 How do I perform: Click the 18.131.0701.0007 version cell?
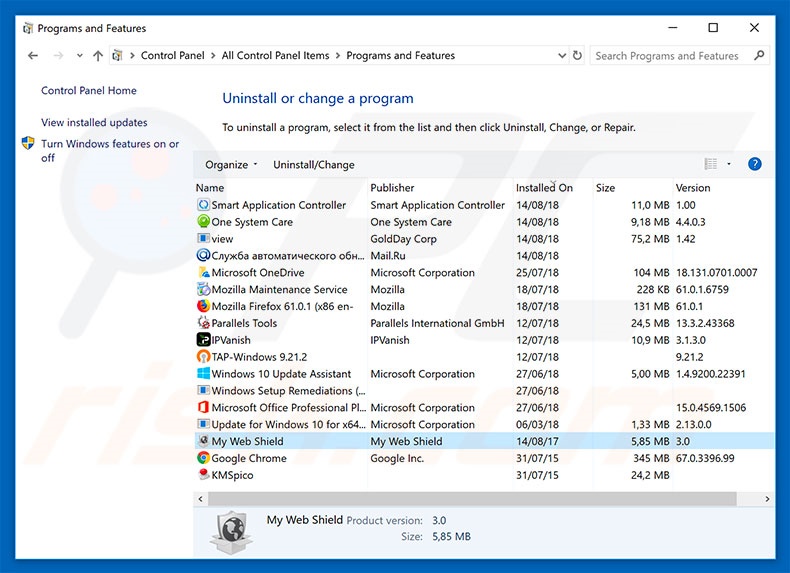point(716,273)
